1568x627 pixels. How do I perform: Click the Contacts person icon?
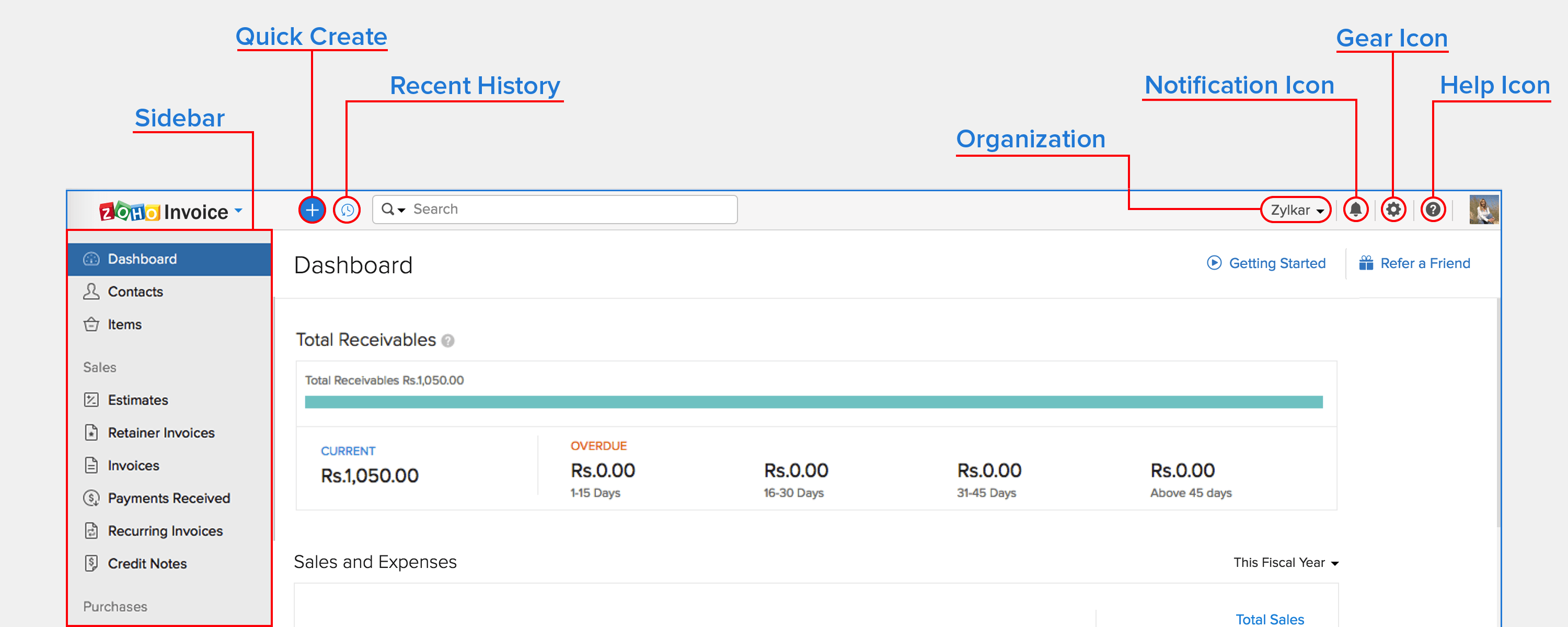click(x=91, y=292)
